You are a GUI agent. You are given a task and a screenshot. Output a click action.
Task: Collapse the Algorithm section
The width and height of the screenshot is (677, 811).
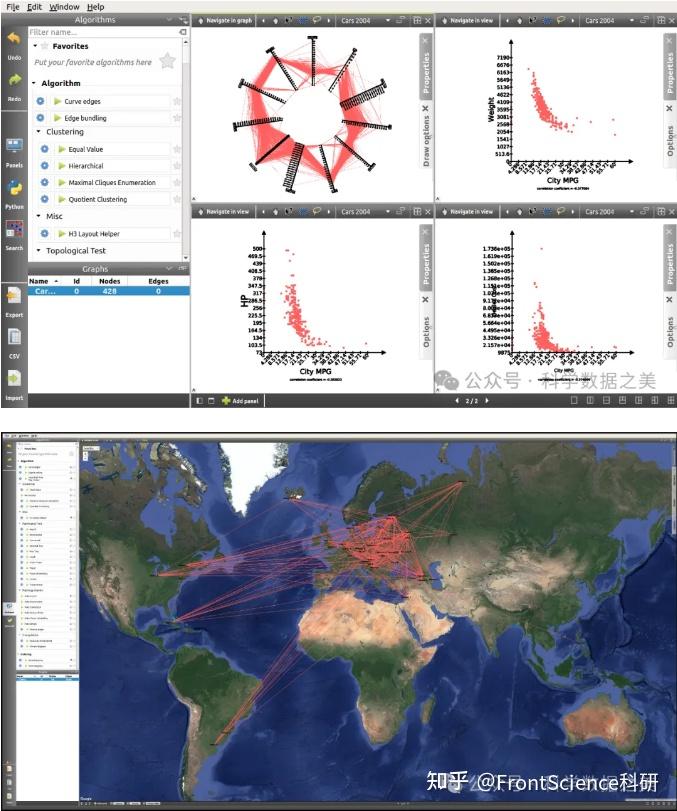coord(34,83)
